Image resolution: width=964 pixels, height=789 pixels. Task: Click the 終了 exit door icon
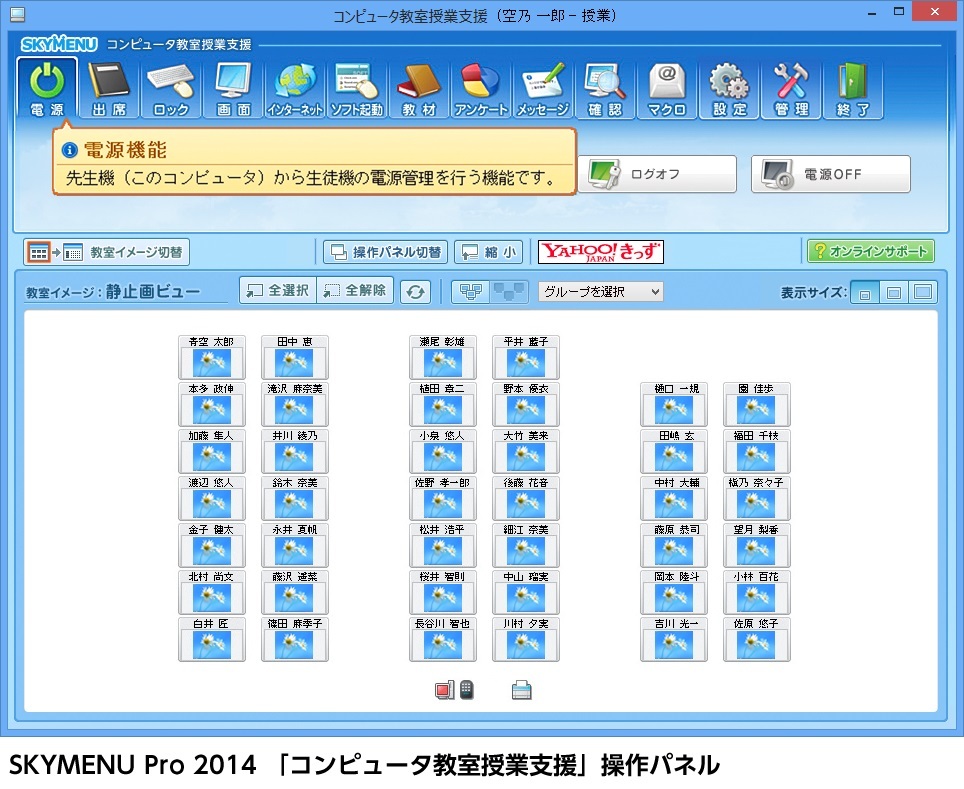pos(853,89)
